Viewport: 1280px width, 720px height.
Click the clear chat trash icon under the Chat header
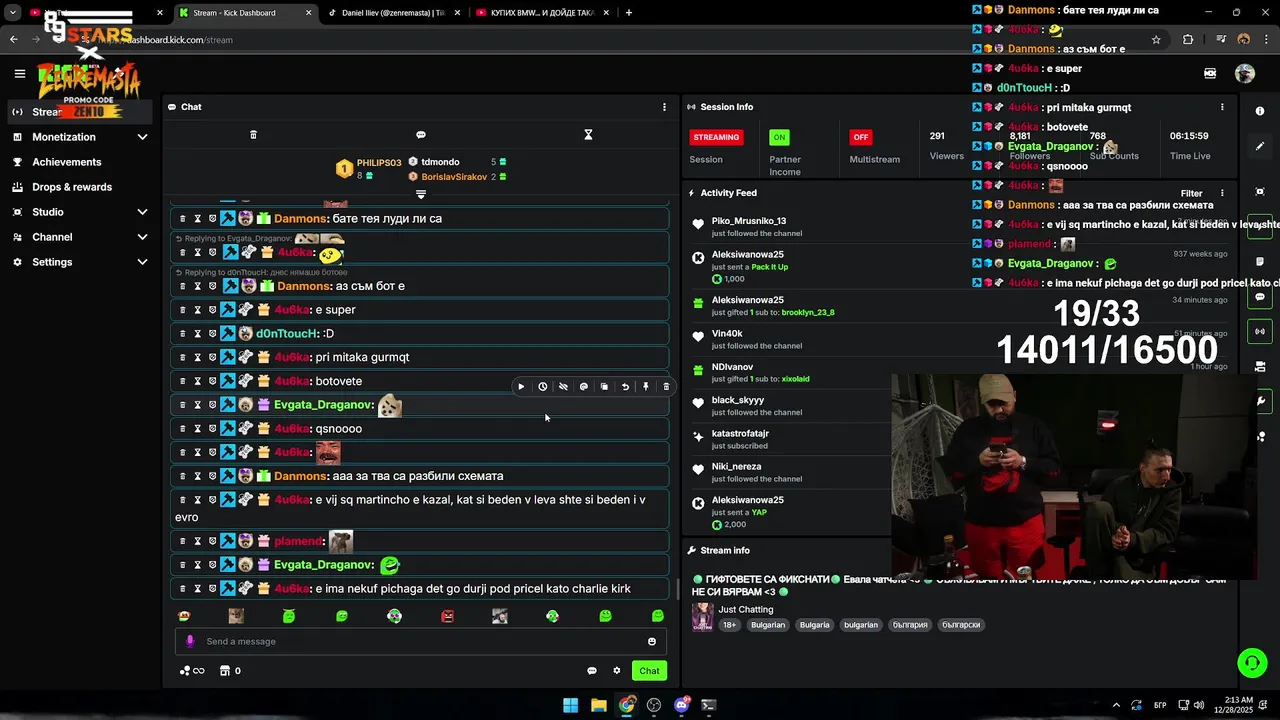coord(253,135)
